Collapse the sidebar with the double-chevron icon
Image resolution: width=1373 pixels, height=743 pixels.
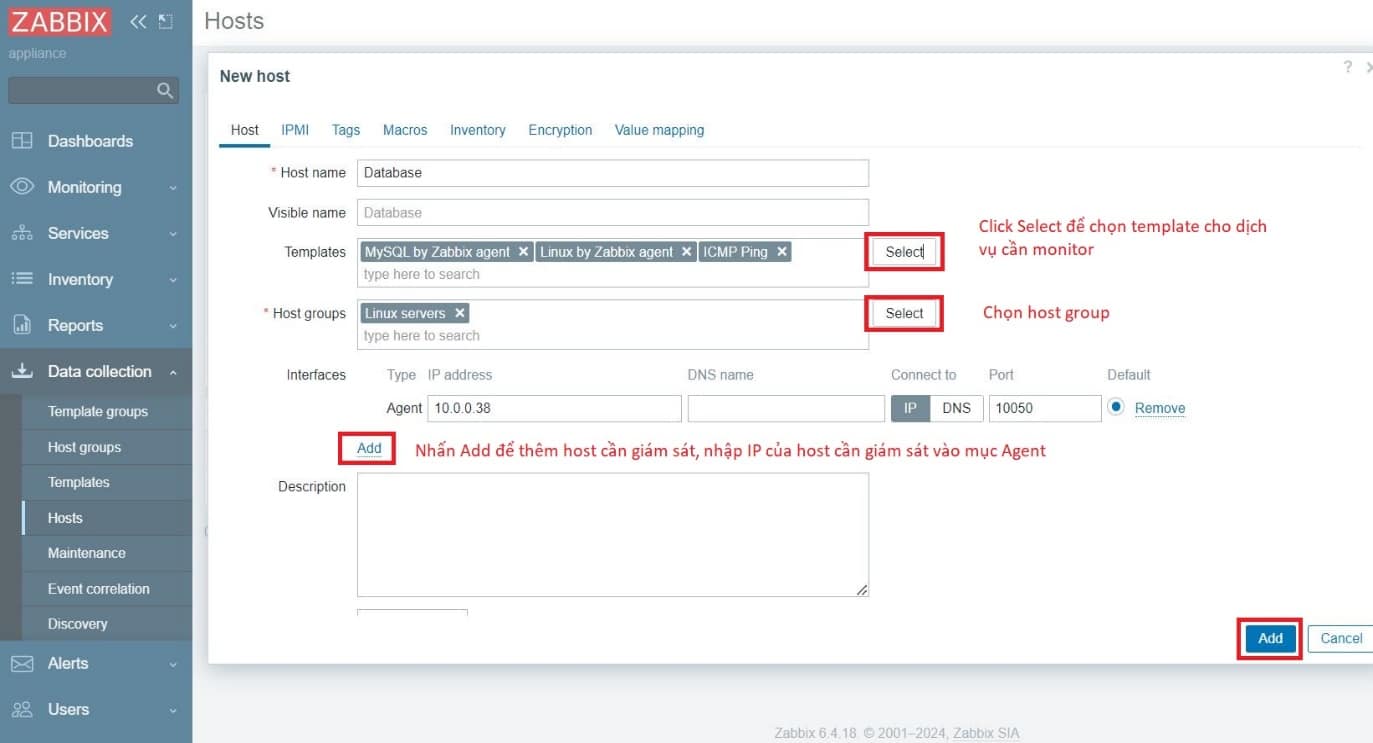coord(138,22)
